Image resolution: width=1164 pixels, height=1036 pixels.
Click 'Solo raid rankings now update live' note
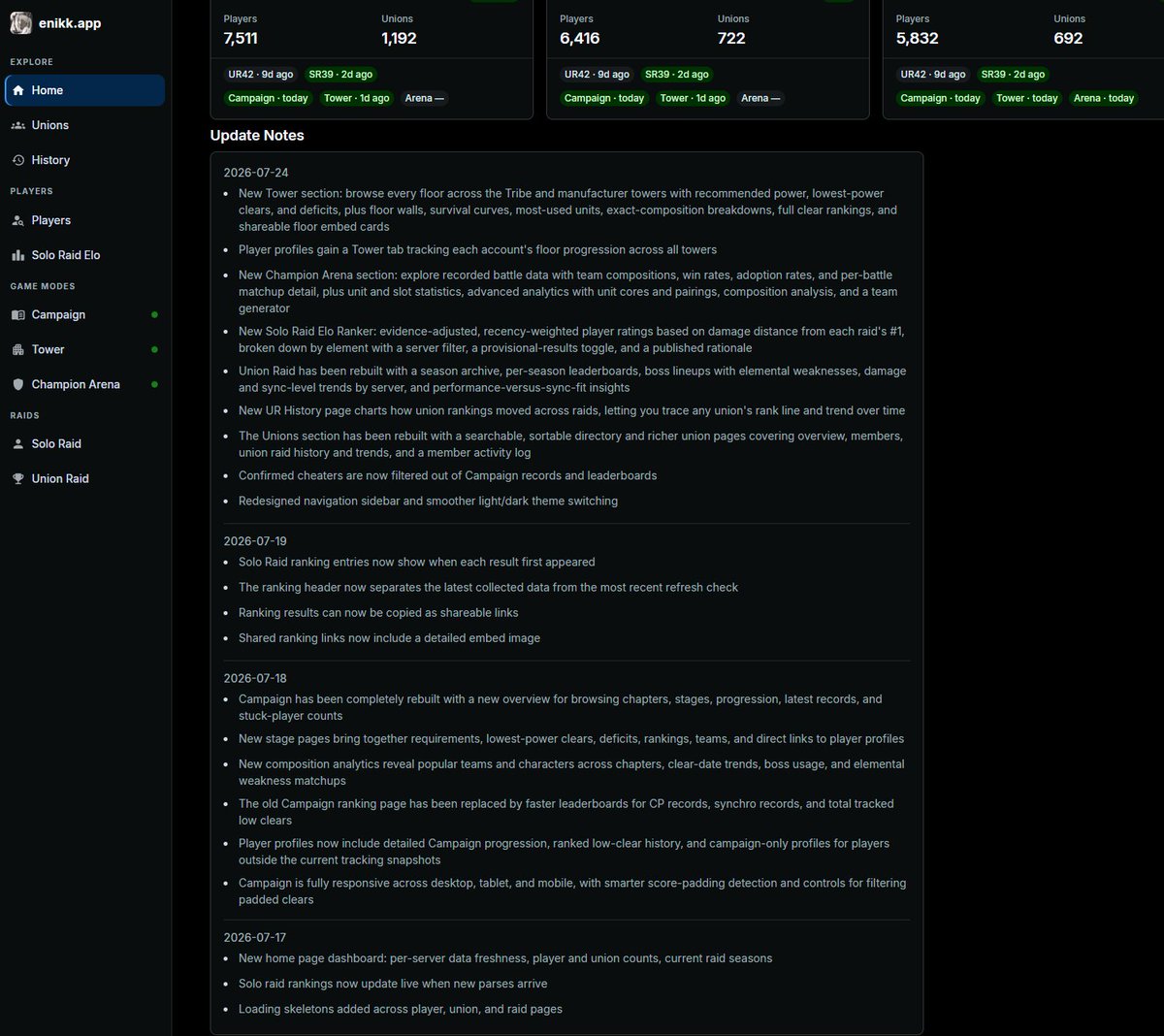click(x=393, y=984)
